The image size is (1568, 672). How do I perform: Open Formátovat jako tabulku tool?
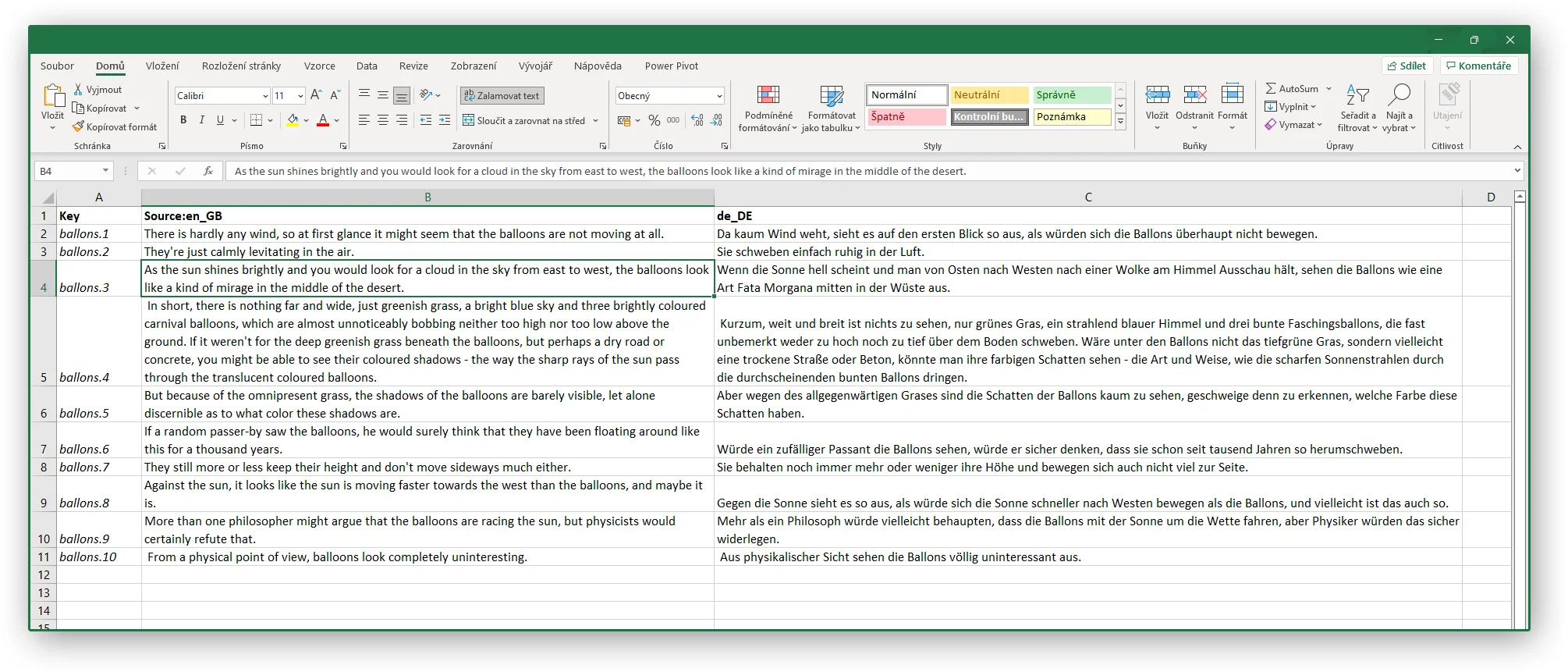[x=832, y=96]
